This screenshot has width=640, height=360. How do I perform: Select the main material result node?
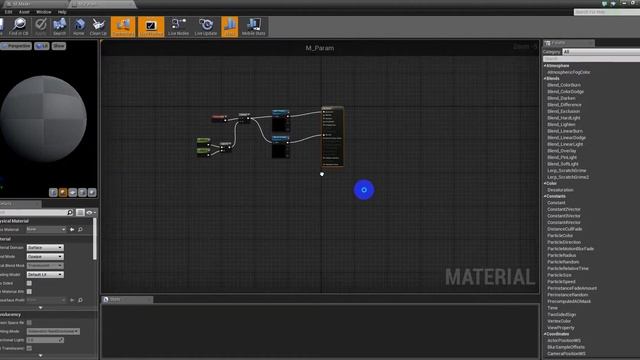[333, 136]
